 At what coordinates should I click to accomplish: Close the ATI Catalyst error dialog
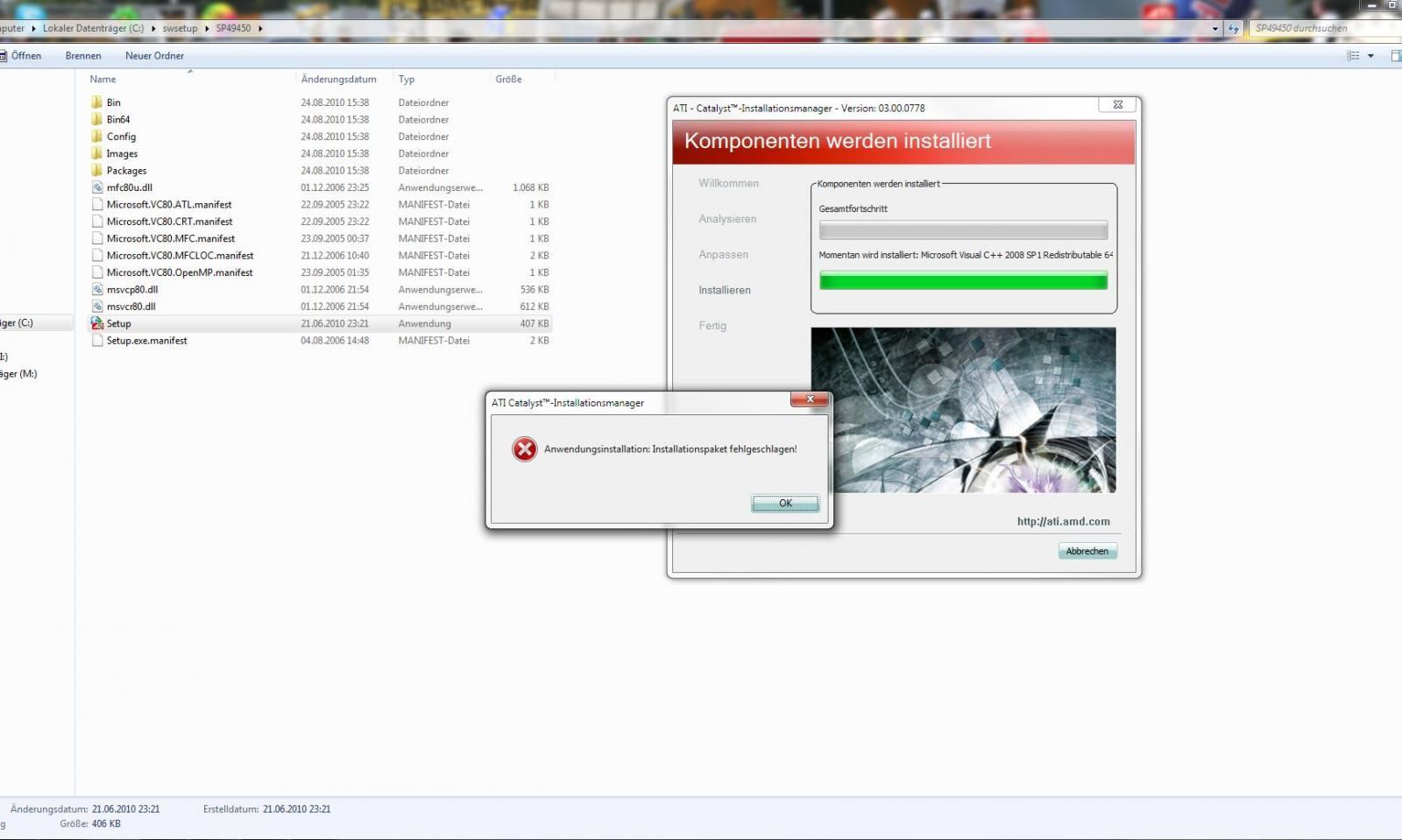point(810,399)
